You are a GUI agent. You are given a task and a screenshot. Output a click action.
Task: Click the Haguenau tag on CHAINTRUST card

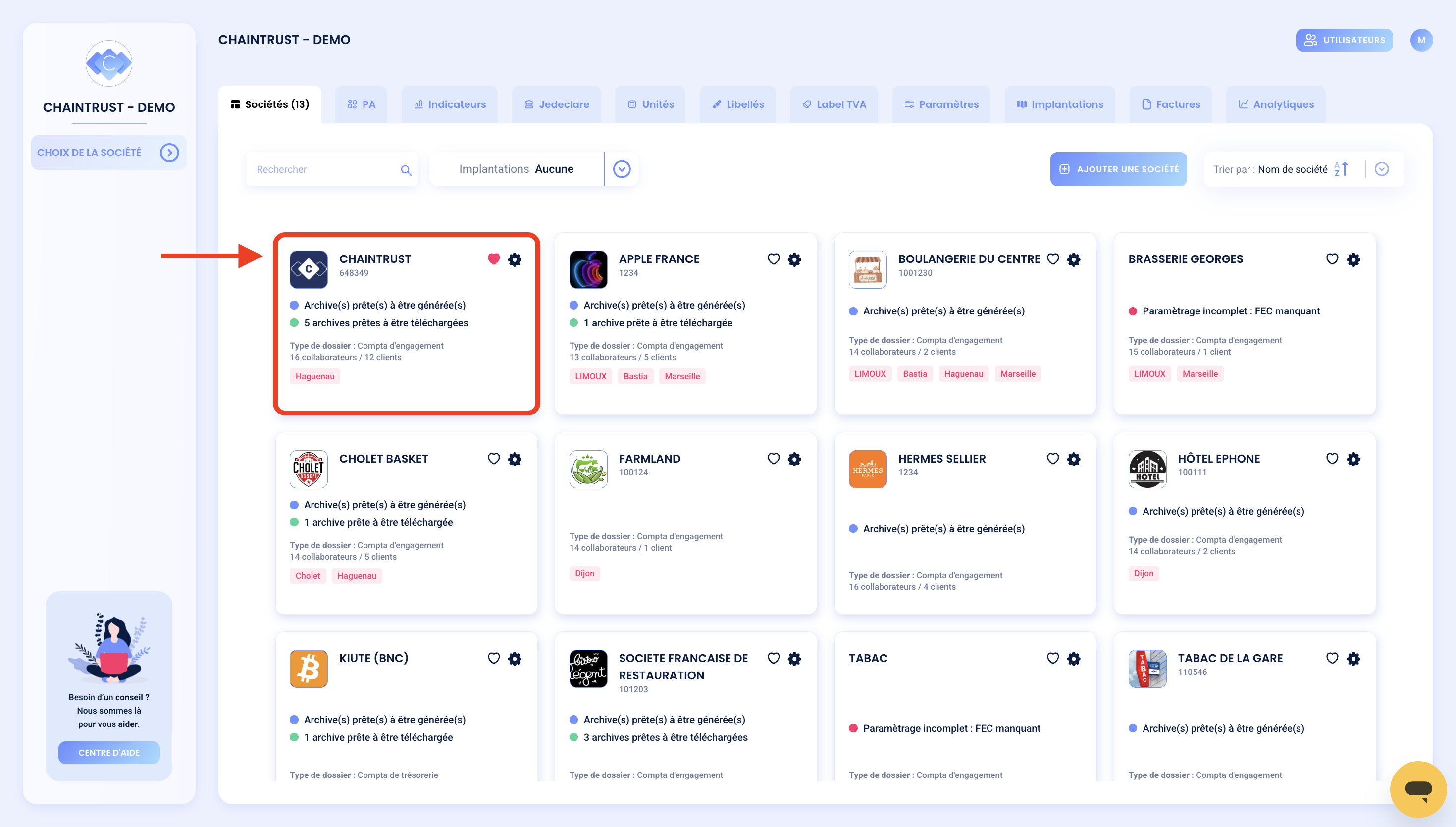(314, 376)
